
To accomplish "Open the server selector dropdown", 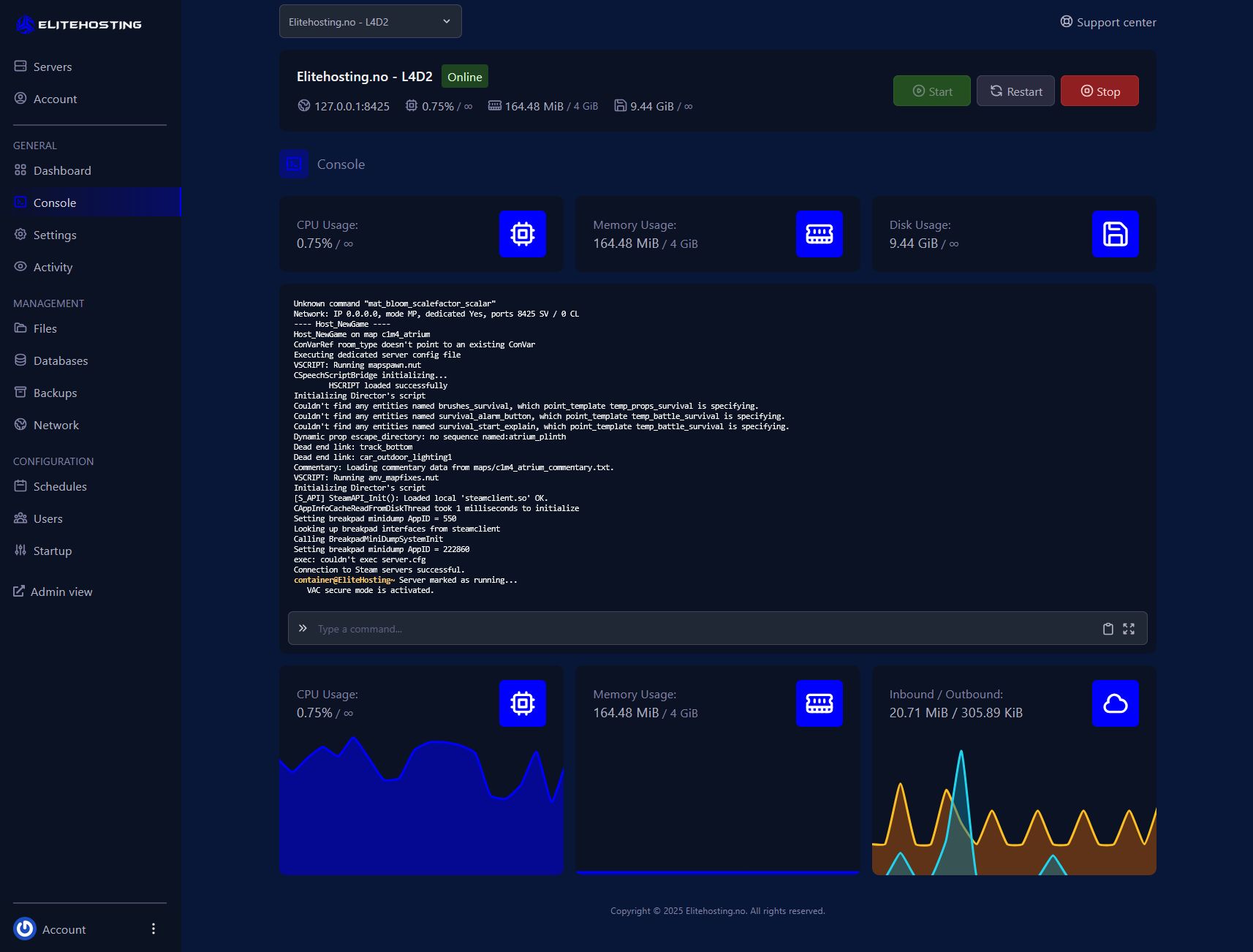I will 370,21.
